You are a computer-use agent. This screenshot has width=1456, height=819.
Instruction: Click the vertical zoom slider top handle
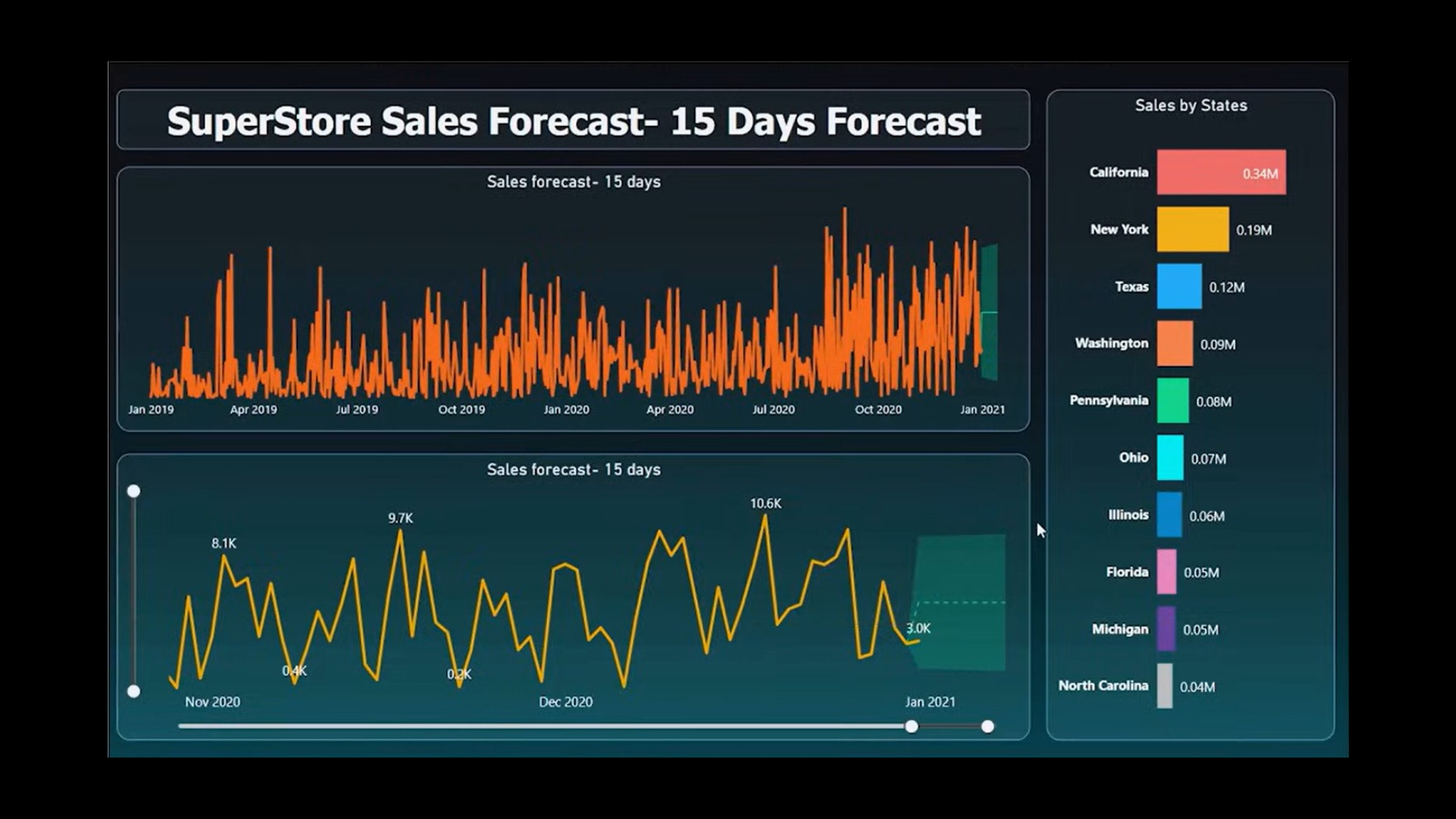point(133,491)
